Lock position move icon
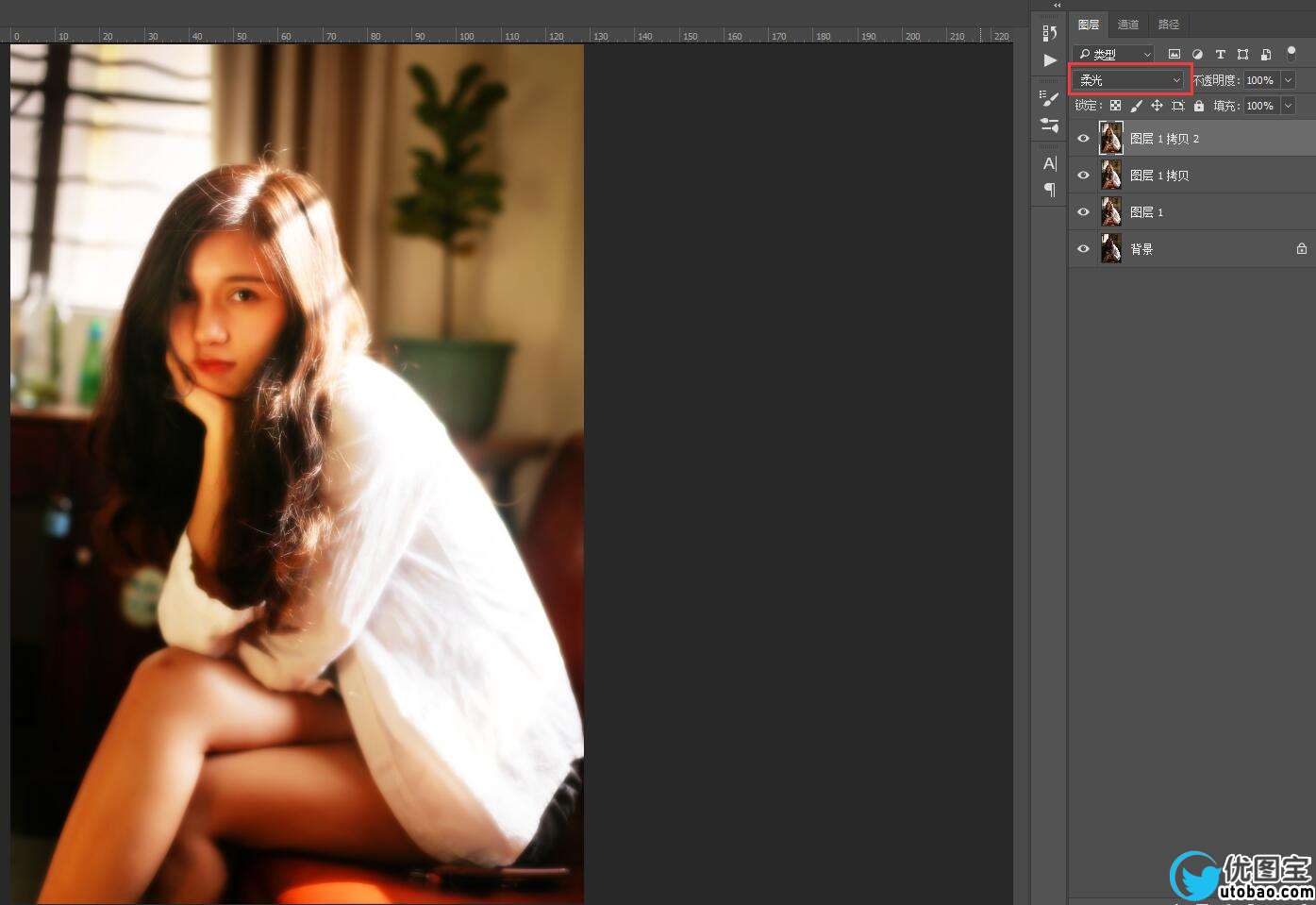Viewport: 1316px width, 905px height. 1158,106
